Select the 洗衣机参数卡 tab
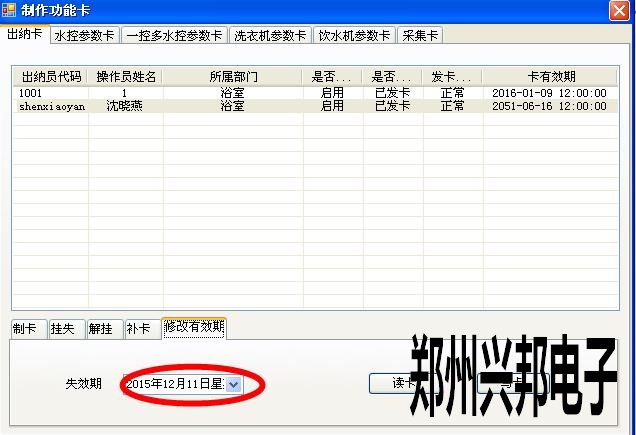The height and width of the screenshot is (435, 636). tap(270, 36)
